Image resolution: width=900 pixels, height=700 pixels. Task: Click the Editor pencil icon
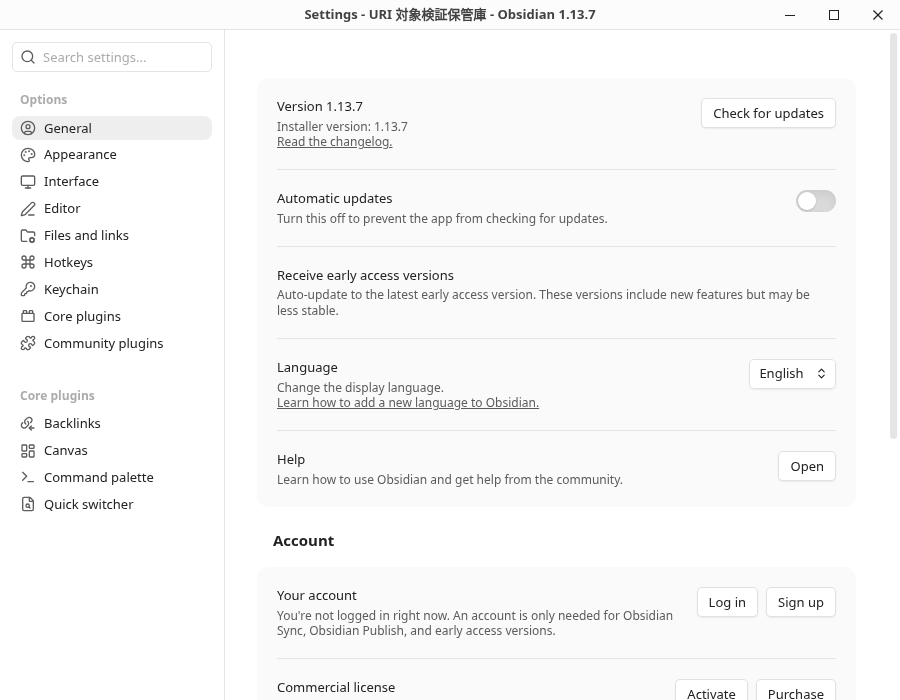click(x=28, y=209)
